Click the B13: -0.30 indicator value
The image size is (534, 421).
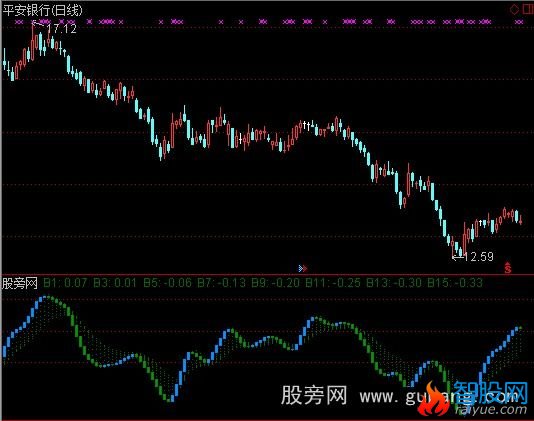point(394,283)
